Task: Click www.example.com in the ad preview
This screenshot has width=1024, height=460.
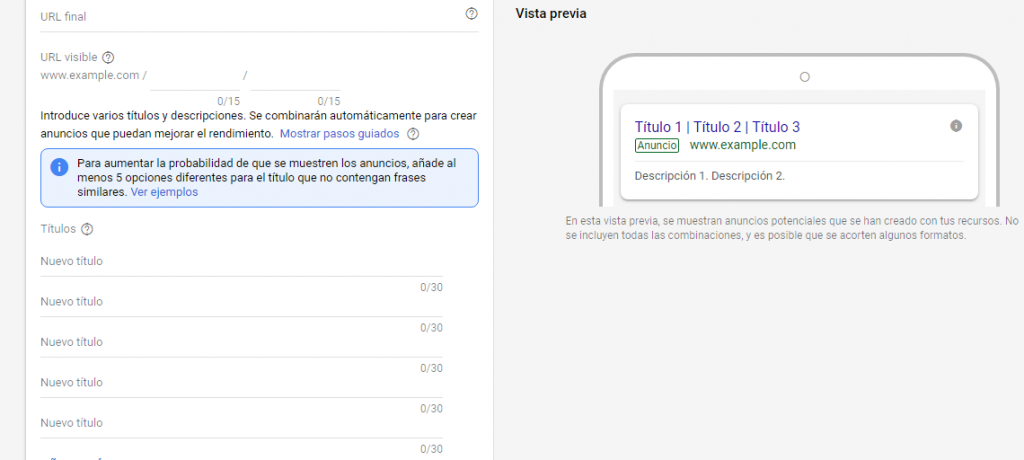Action: coord(742,145)
